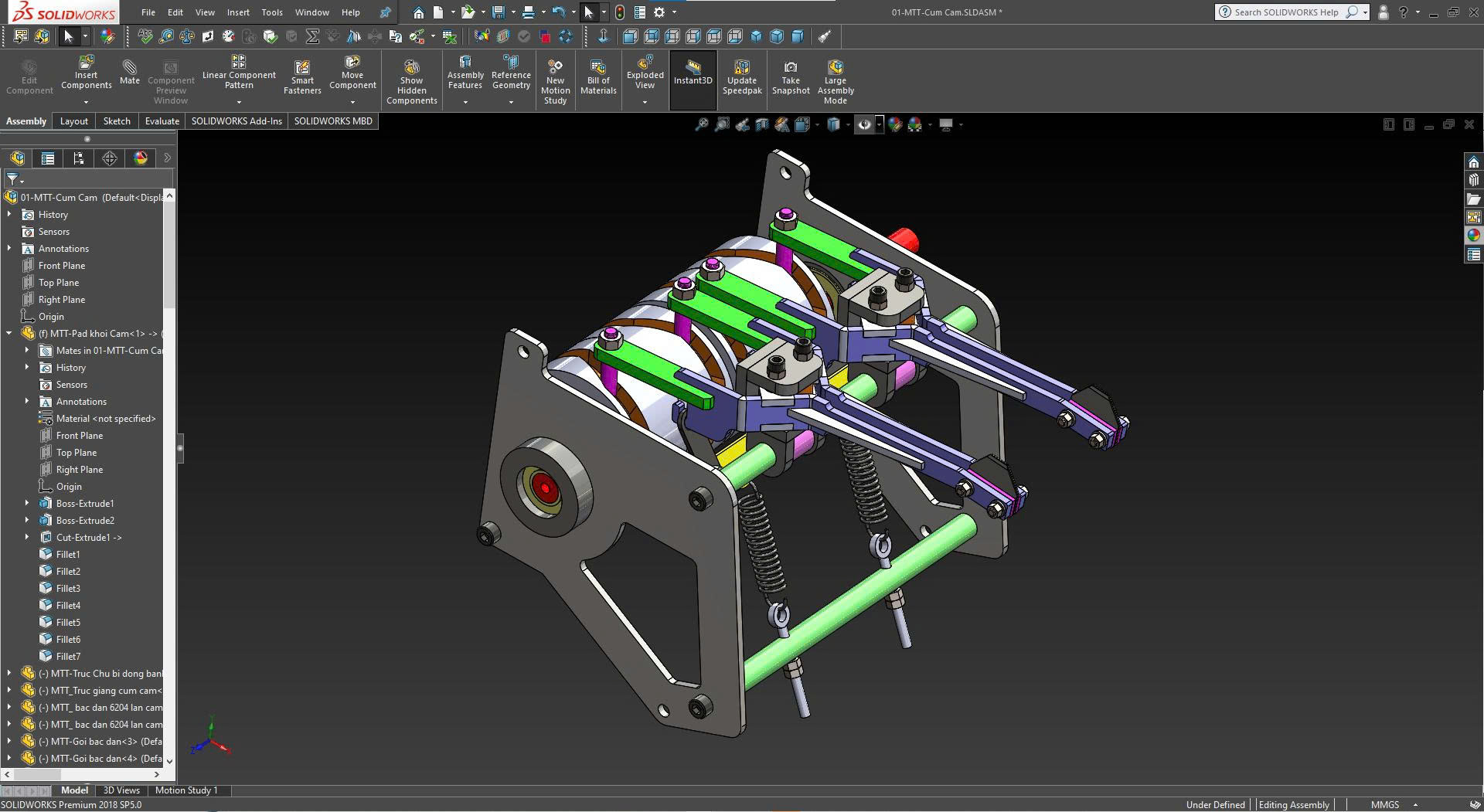Open Assembly Features tool
Viewport: 1484px width, 812px height.
pos(465,73)
